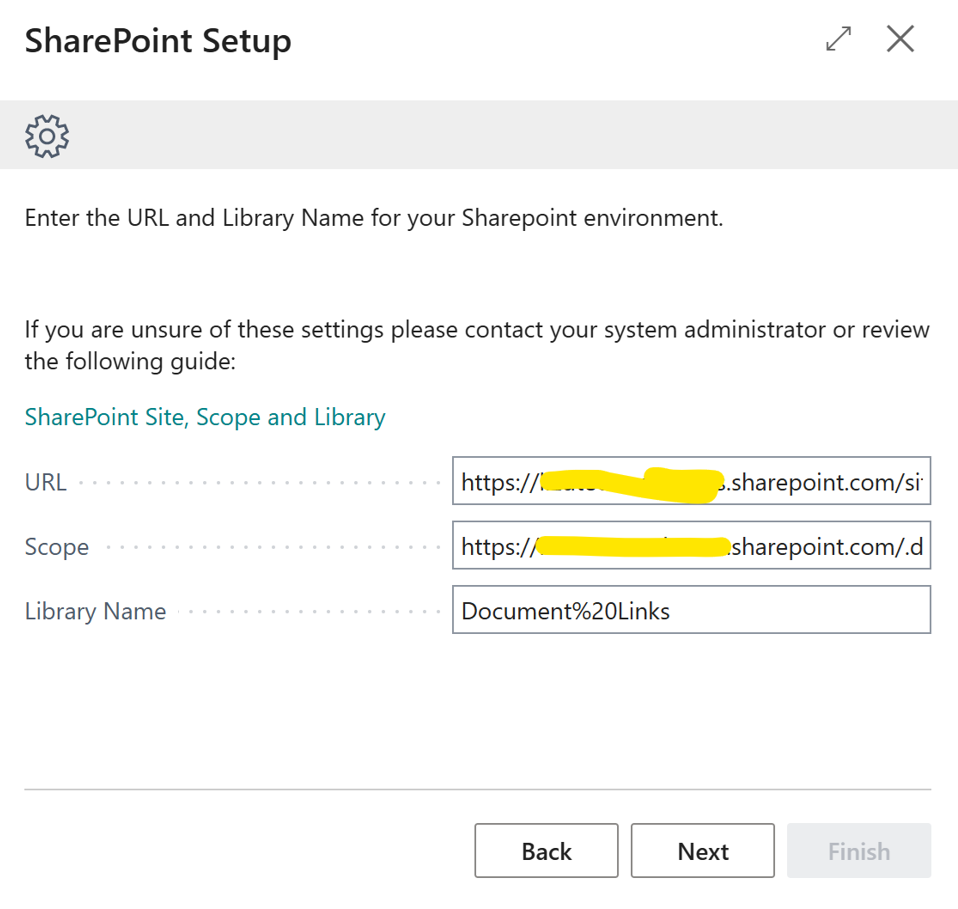Go back with the Back button
Image resolution: width=958 pixels, height=909 pixels.
(x=546, y=851)
